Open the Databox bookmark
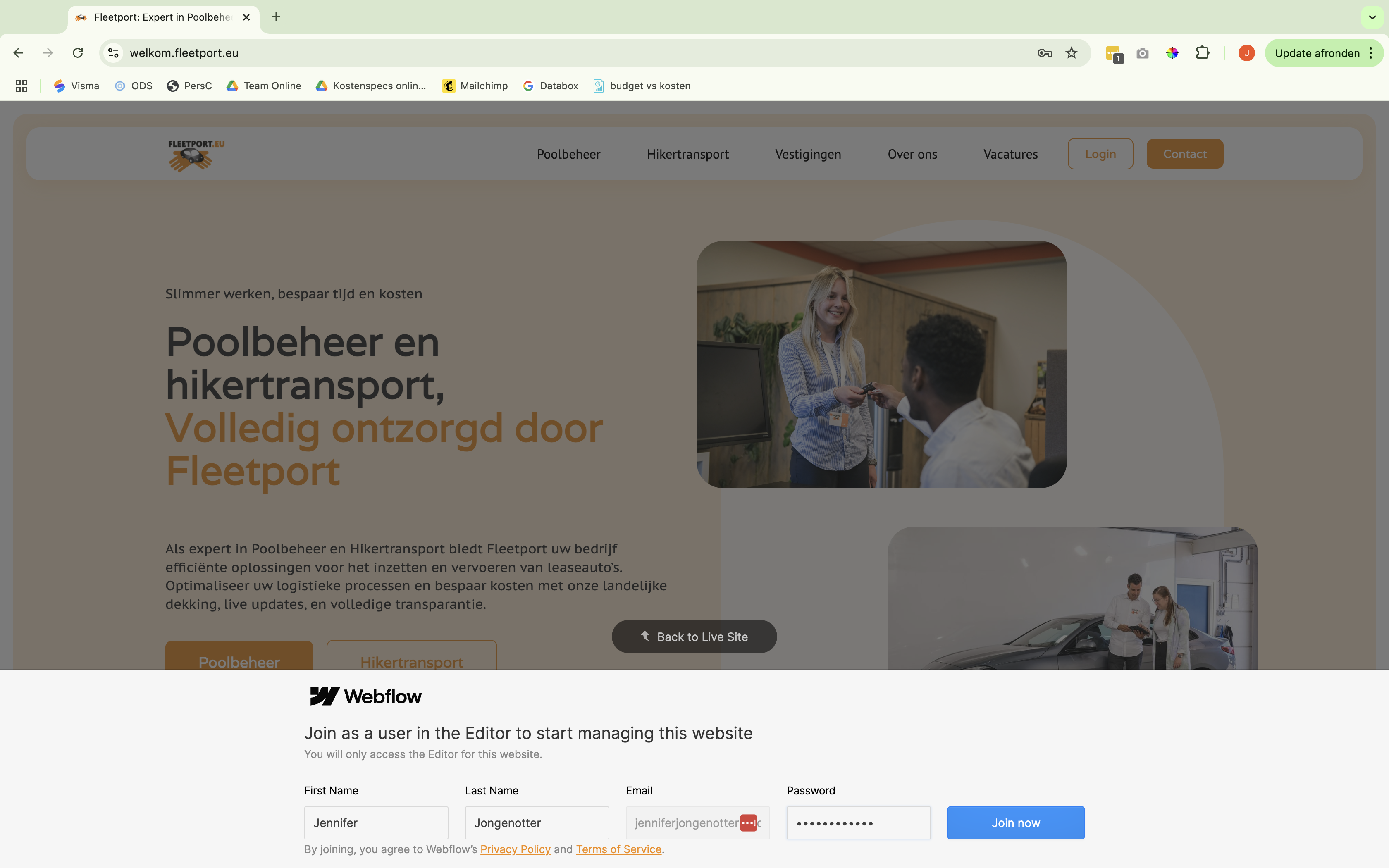Screen dimensions: 1389x868 click(x=551, y=86)
